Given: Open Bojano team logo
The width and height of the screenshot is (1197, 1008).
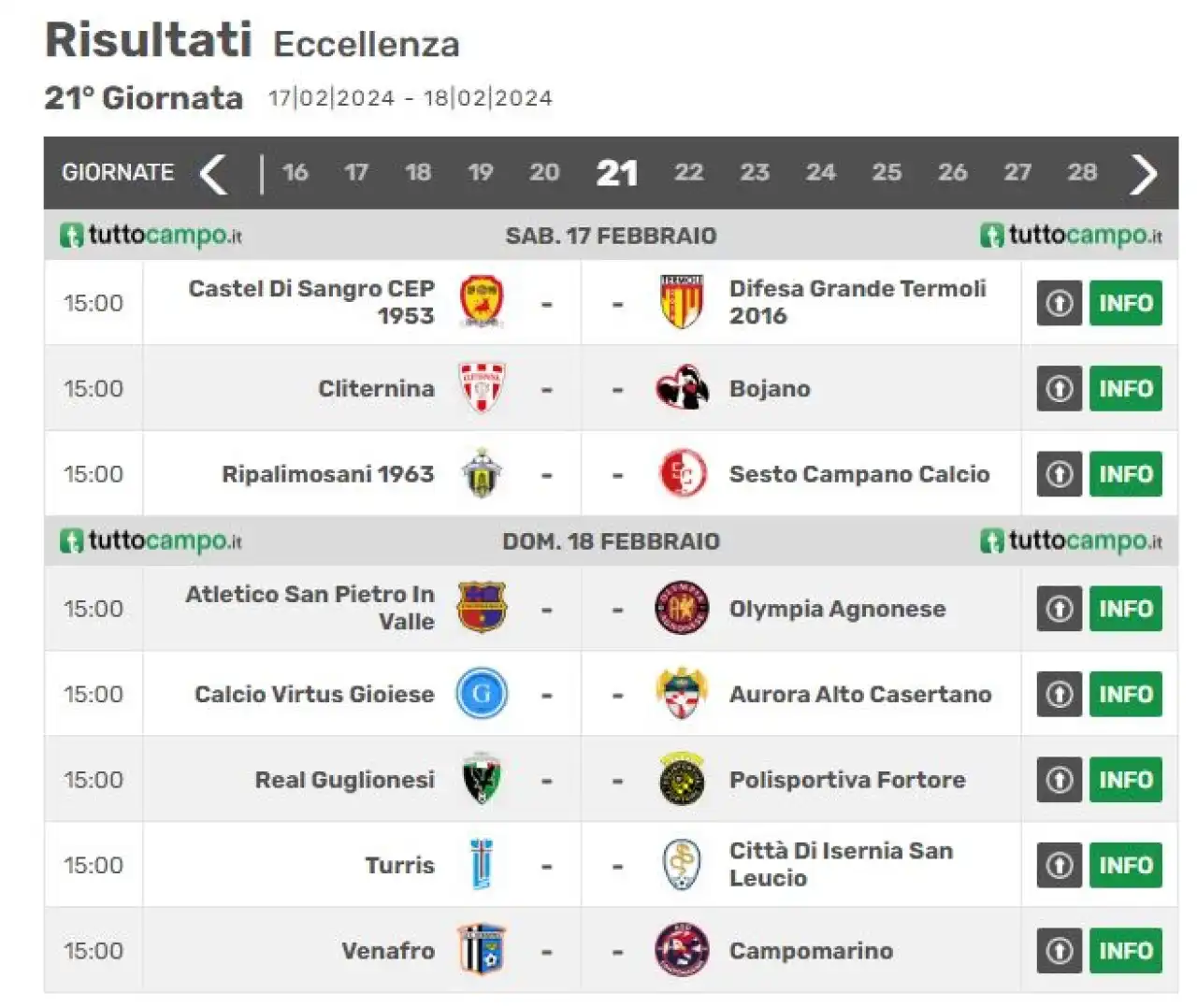Looking at the screenshot, I should 682,388.
